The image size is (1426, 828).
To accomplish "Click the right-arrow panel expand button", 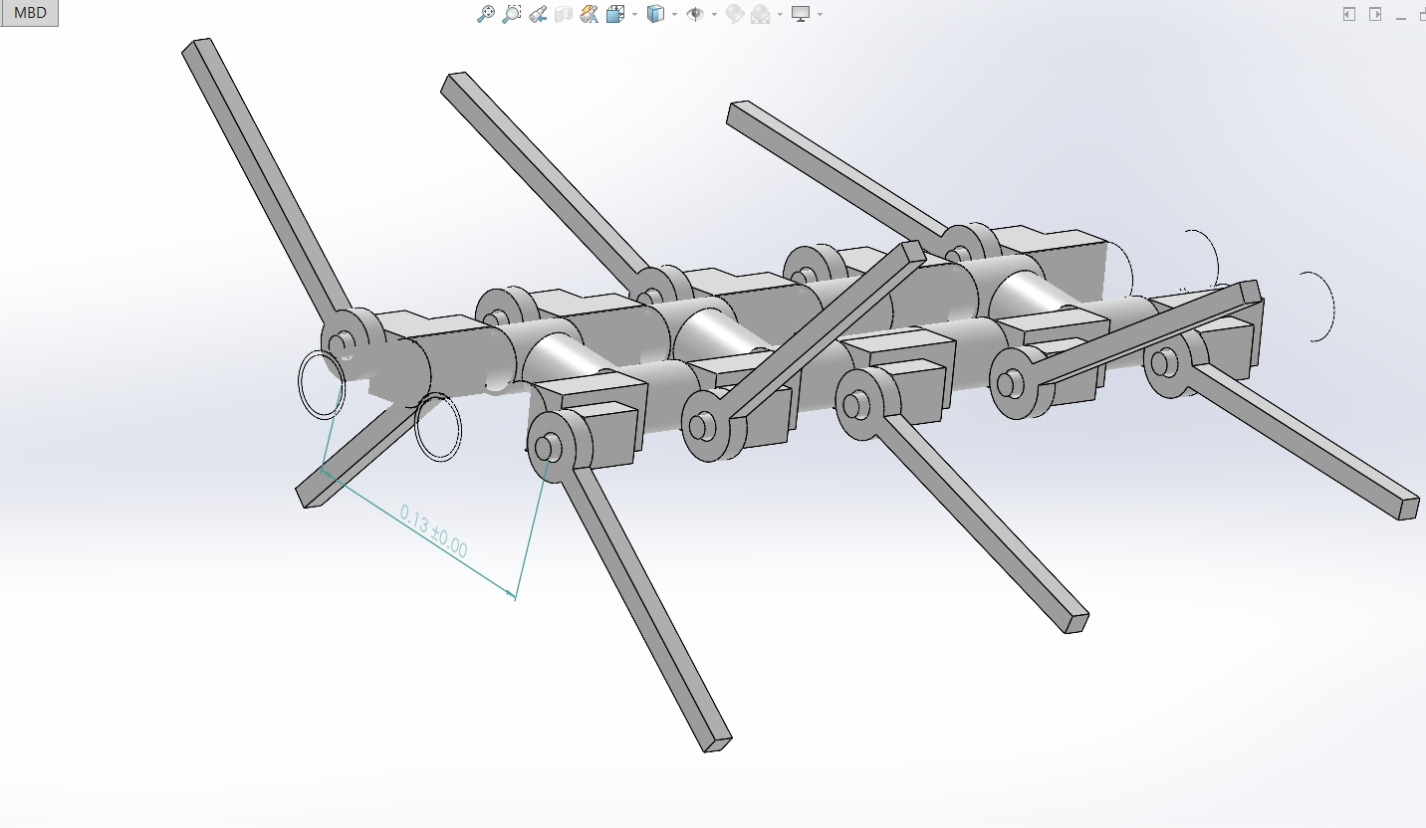I will [x=1375, y=14].
